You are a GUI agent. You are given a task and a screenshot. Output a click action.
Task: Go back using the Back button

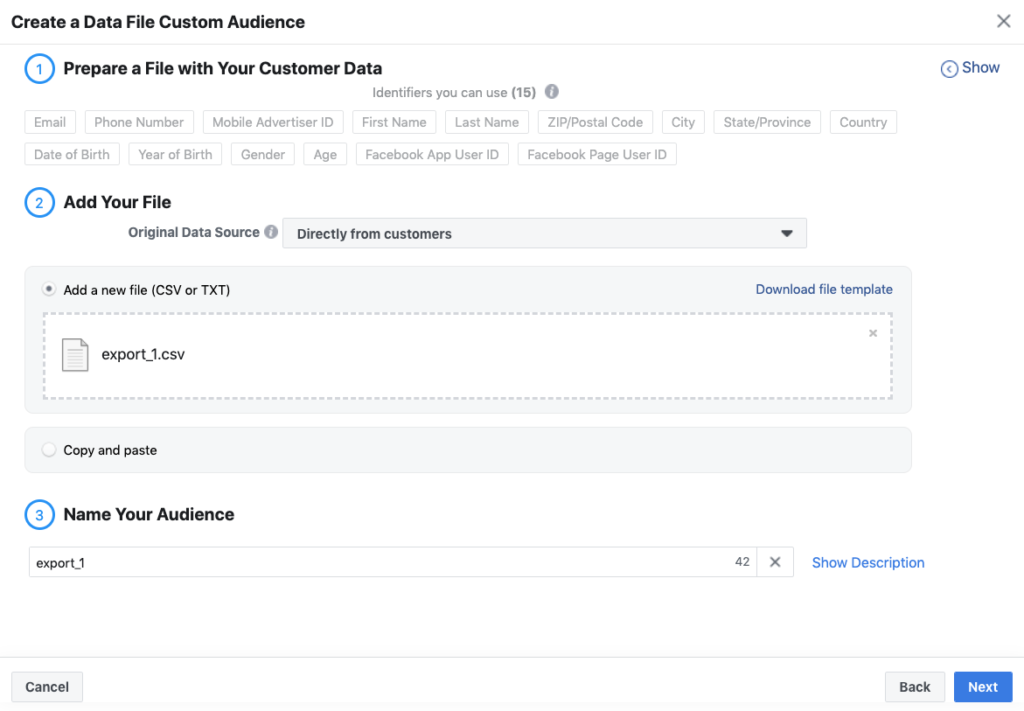914,687
